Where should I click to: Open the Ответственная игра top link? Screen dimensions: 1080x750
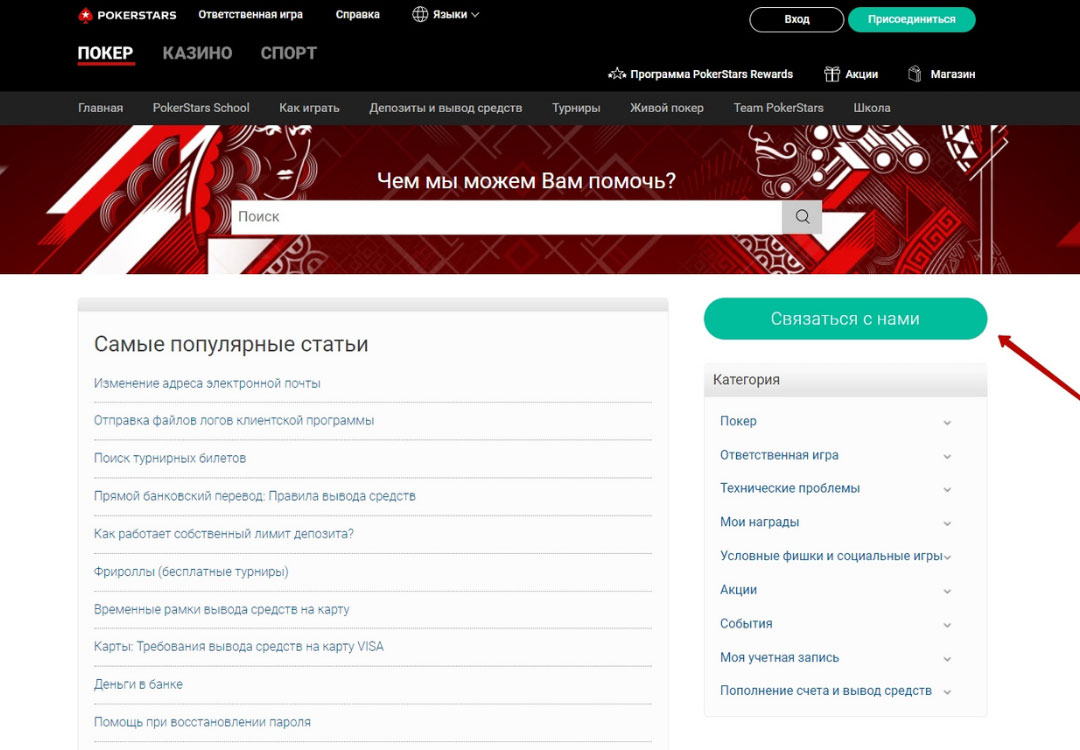251,14
